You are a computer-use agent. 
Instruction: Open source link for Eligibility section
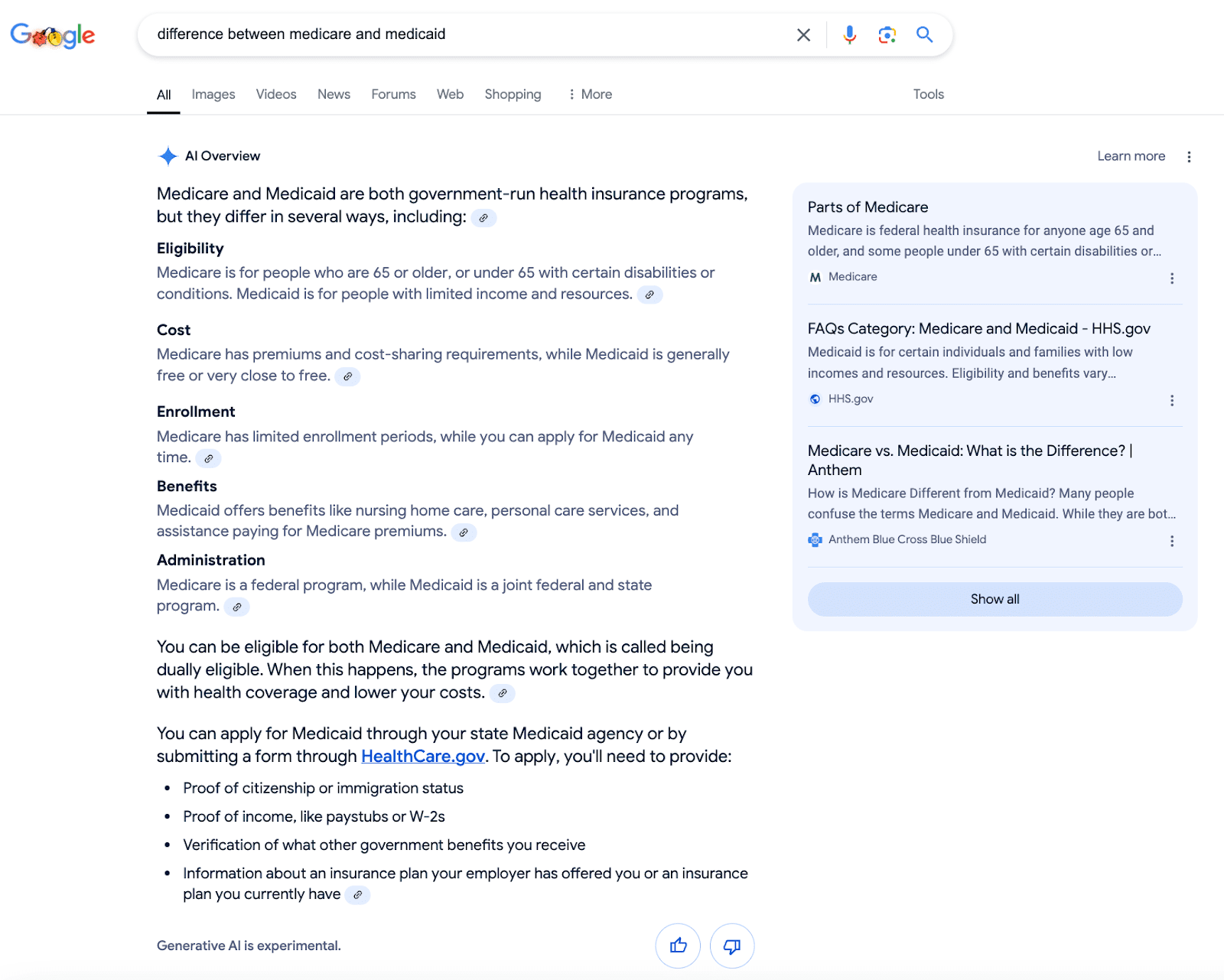[x=649, y=295]
